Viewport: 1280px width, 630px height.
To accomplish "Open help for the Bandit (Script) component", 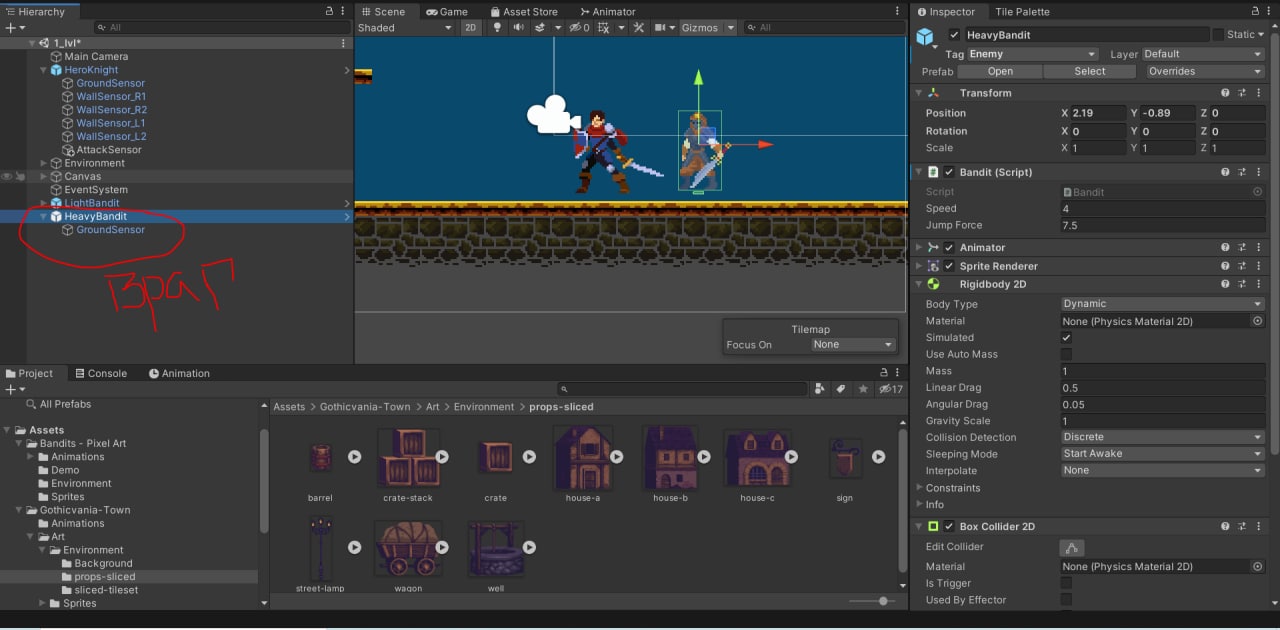I will point(1225,172).
